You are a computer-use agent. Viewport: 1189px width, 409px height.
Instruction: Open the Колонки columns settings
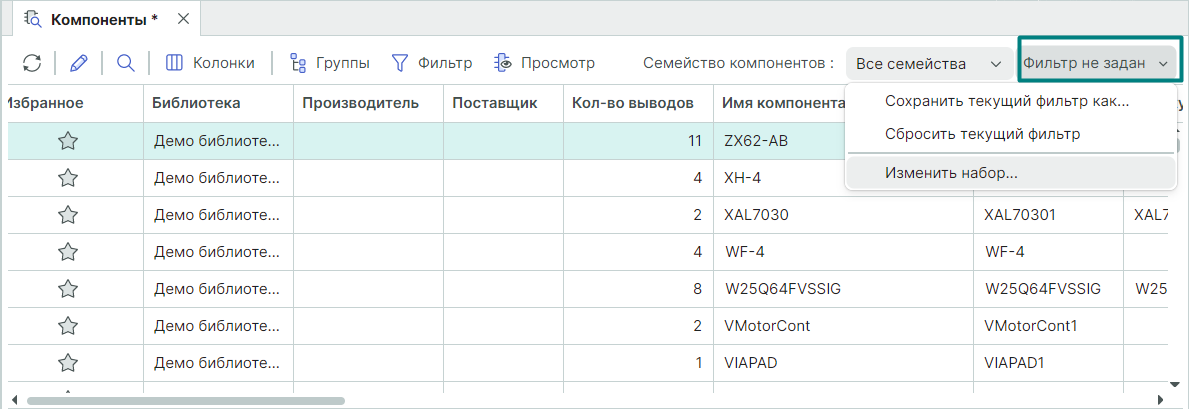210,63
